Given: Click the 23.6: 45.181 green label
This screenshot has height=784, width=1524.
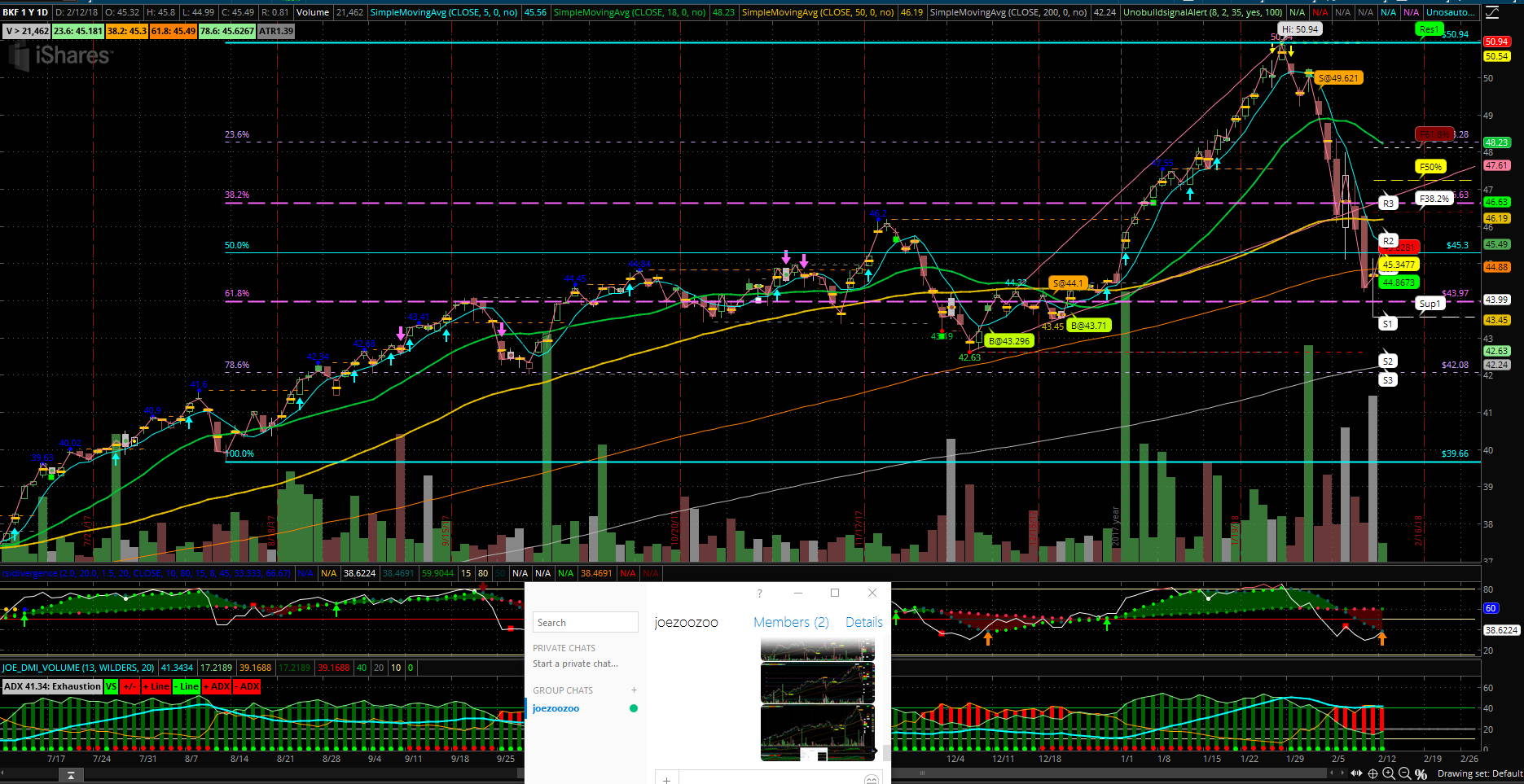Looking at the screenshot, I should click(77, 31).
